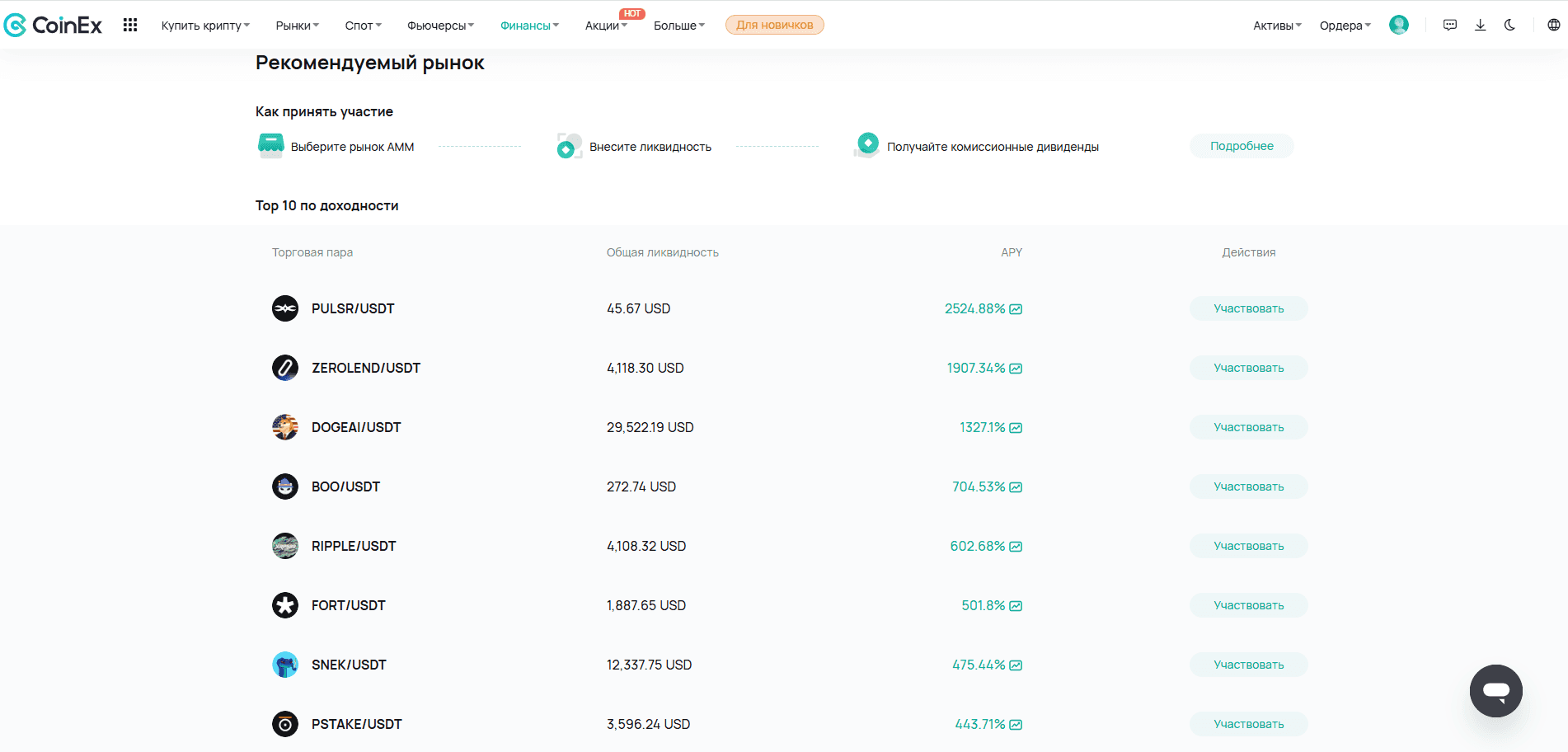Open the floating support chat bubble
Viewport: 1568px width, 752px height.
pyautogui.click(x=1495, y=691)
